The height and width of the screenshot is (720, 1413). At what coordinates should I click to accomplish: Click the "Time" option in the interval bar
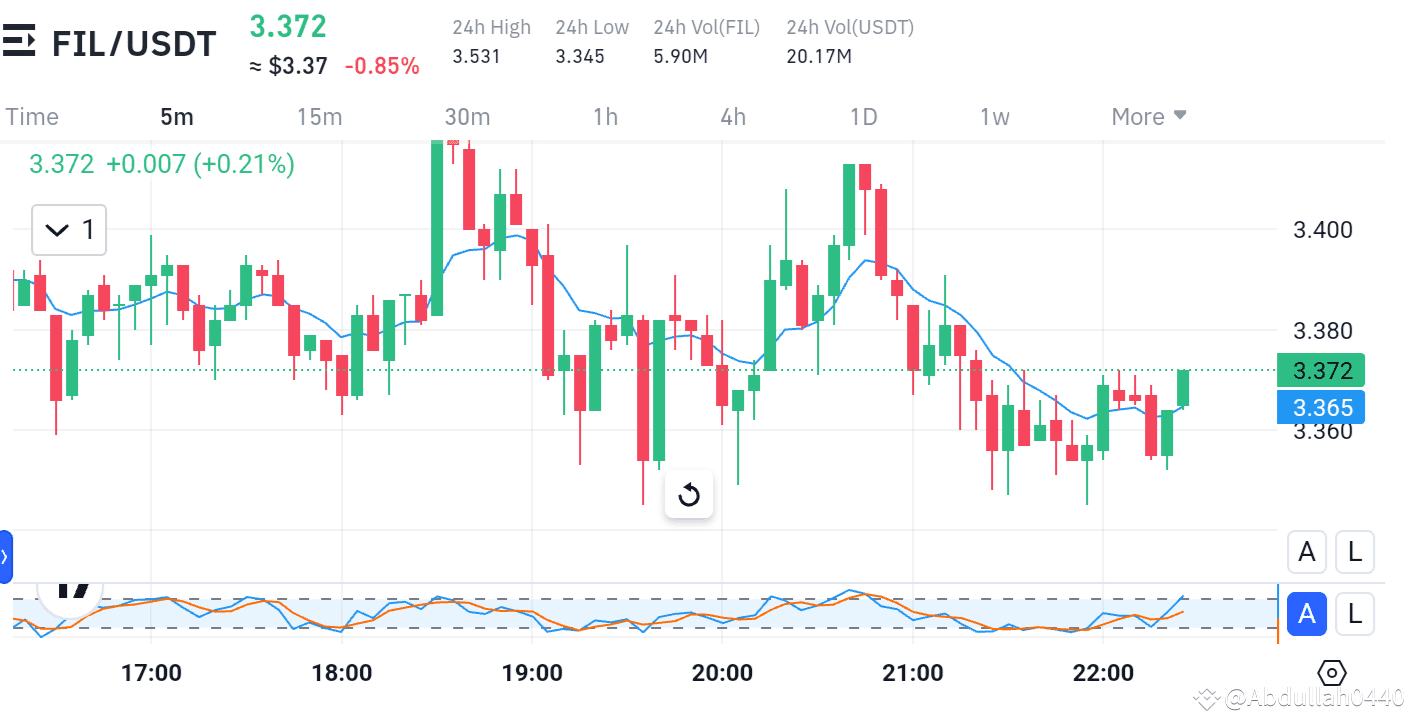click(x=31, y=116)
